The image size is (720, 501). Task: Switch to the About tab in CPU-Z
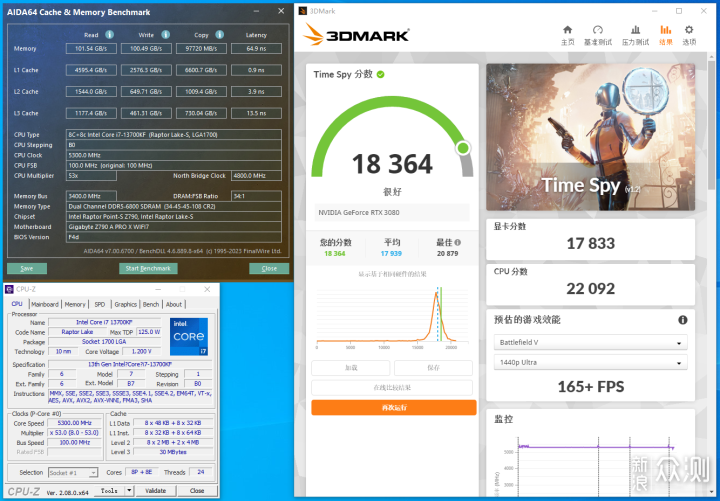(x=174, y=304)
